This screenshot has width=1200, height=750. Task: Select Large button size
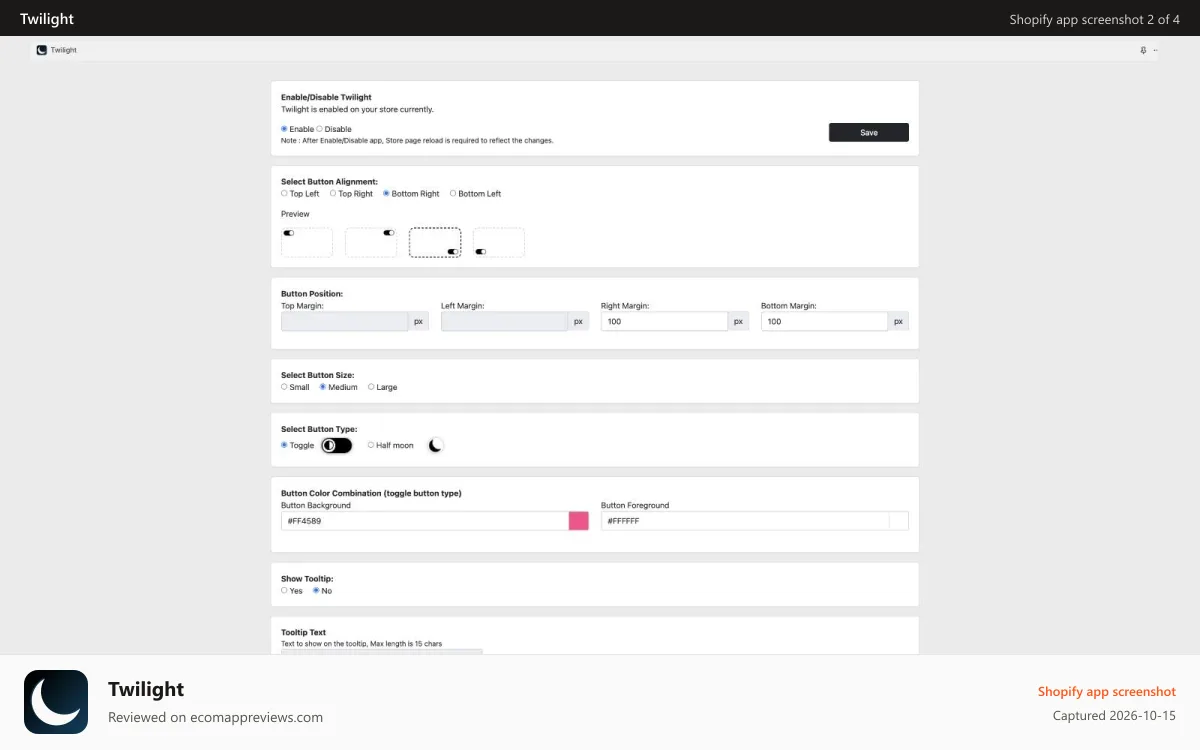pos(371,386)
